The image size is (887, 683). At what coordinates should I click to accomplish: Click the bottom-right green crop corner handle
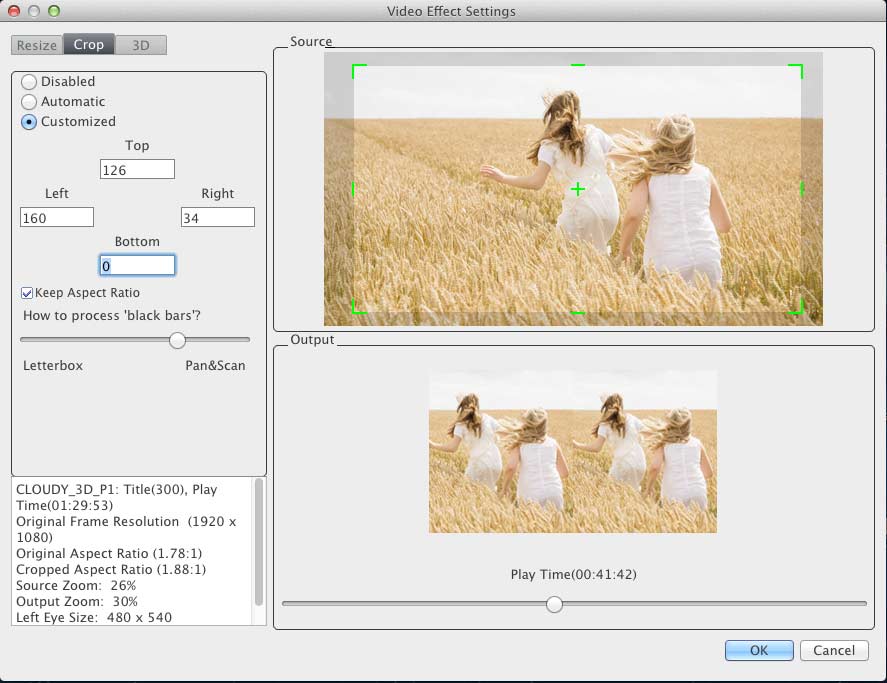coord(799,310)
